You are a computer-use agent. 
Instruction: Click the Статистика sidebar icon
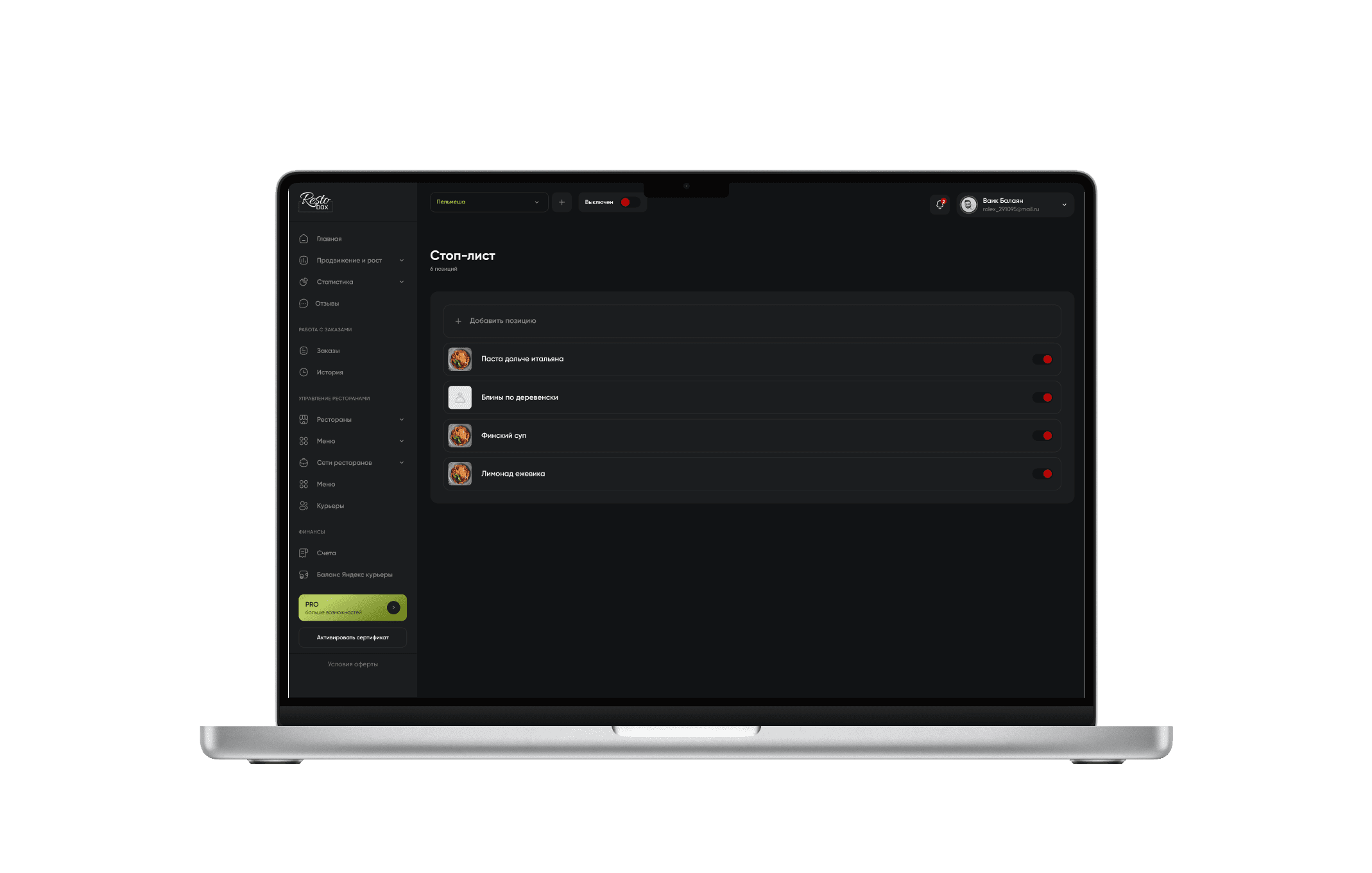305,281
